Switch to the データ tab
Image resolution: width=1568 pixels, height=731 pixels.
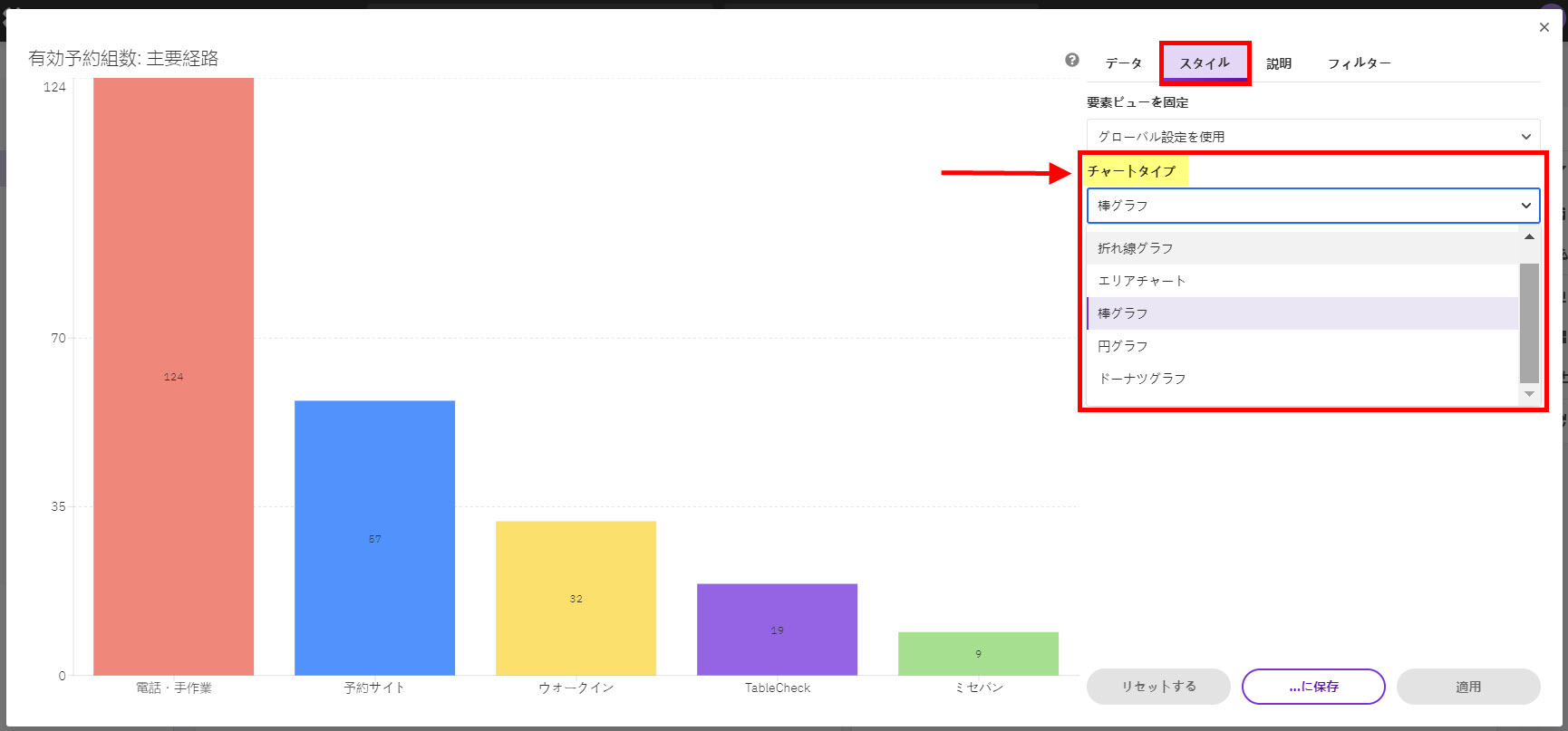click(x=1123, y=63)
